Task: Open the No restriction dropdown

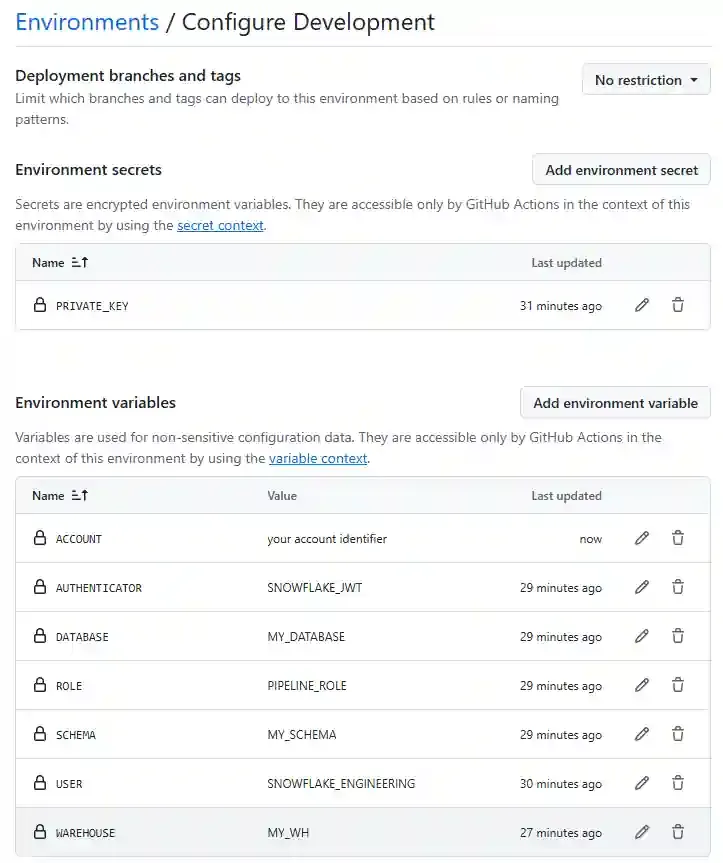Action: [646, 79]
